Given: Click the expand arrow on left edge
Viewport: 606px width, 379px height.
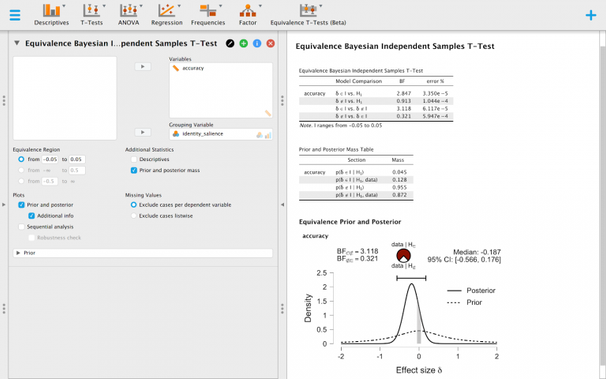Looking at the screenshot, I should [3, 204].
